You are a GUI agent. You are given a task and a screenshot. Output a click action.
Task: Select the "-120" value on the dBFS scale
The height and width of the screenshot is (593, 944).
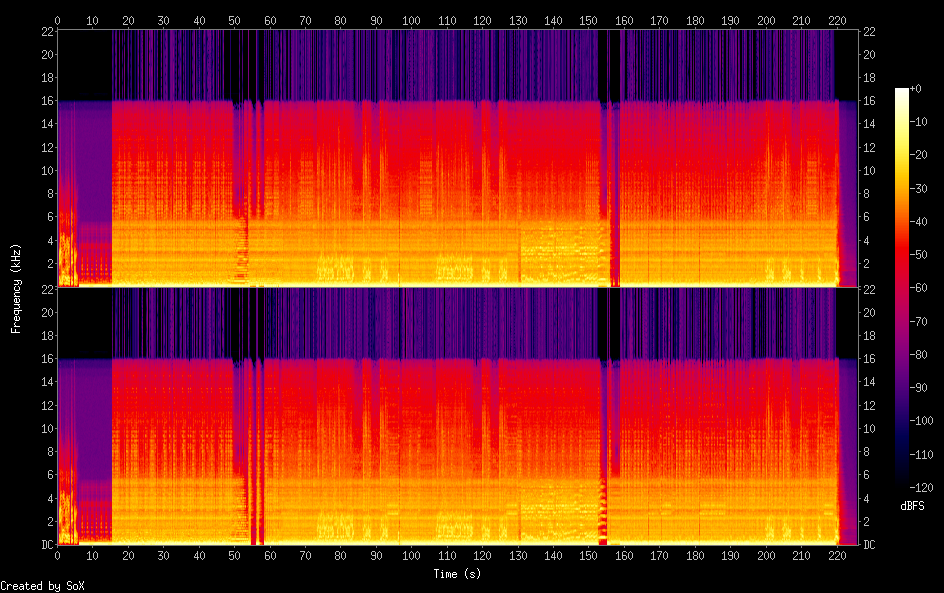tap(921, 488)
